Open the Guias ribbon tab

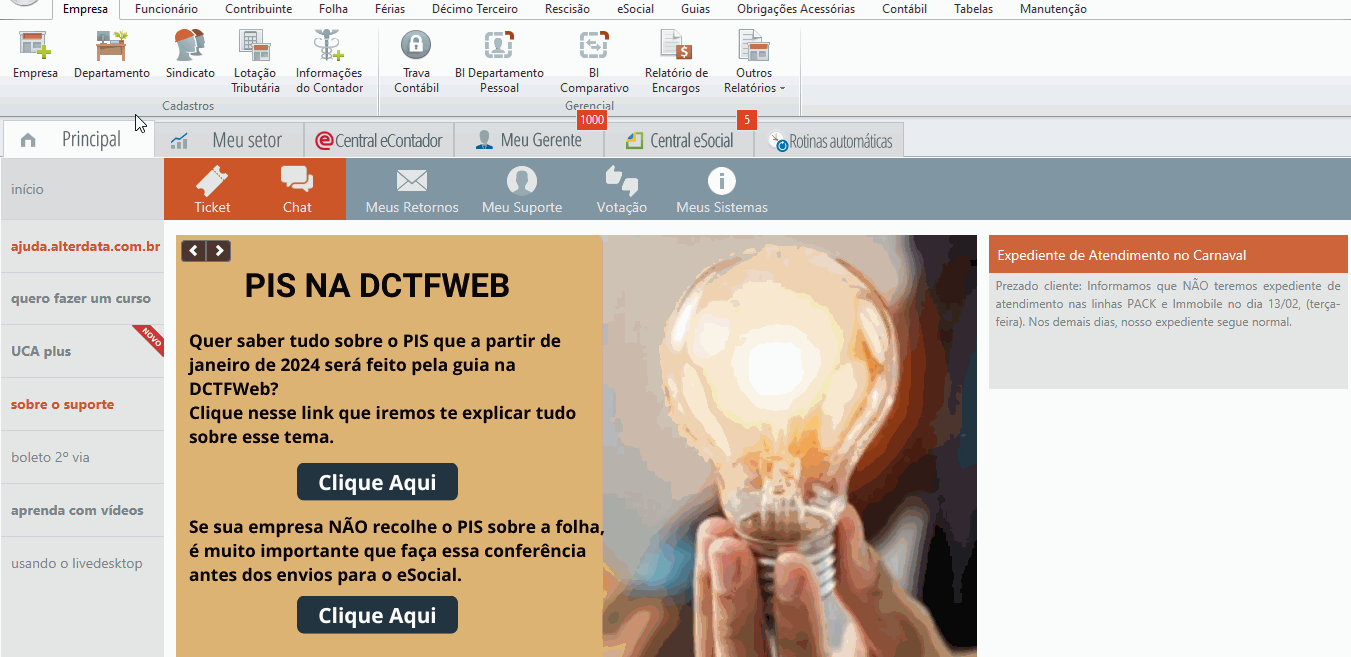coord(695,9)
